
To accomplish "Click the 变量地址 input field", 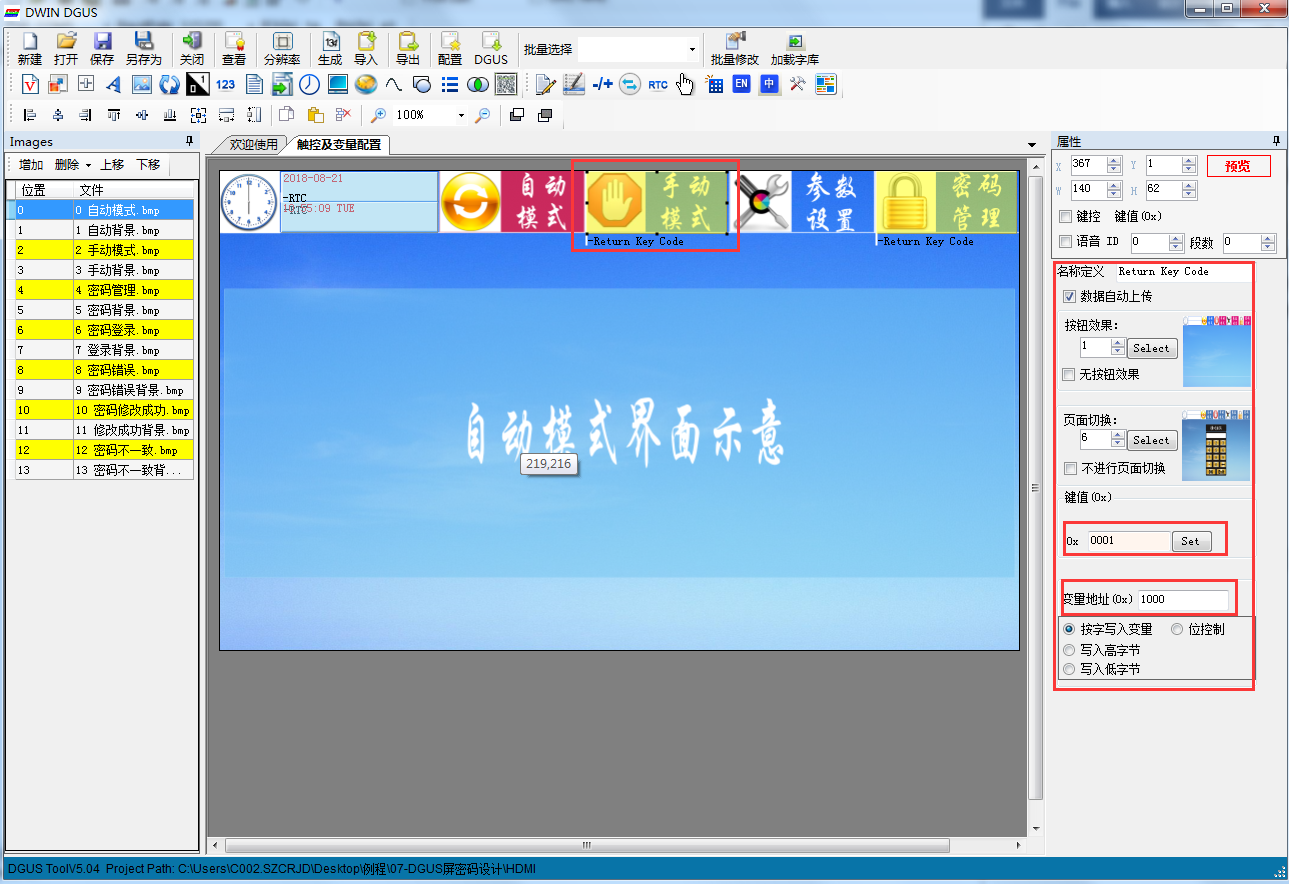I will pyautogui.click(x=1183, y=599).
